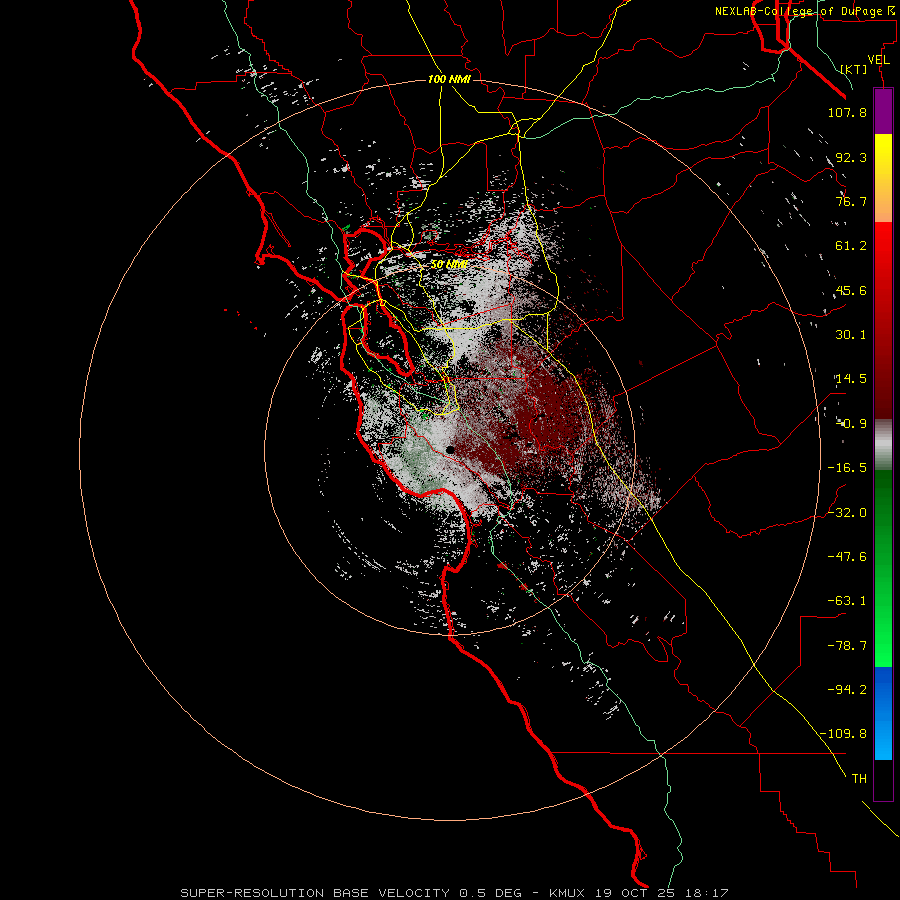900x900 pixels.
Task: Click the [KT] units label
Action: pyautogui.click(x=854, y=69)
